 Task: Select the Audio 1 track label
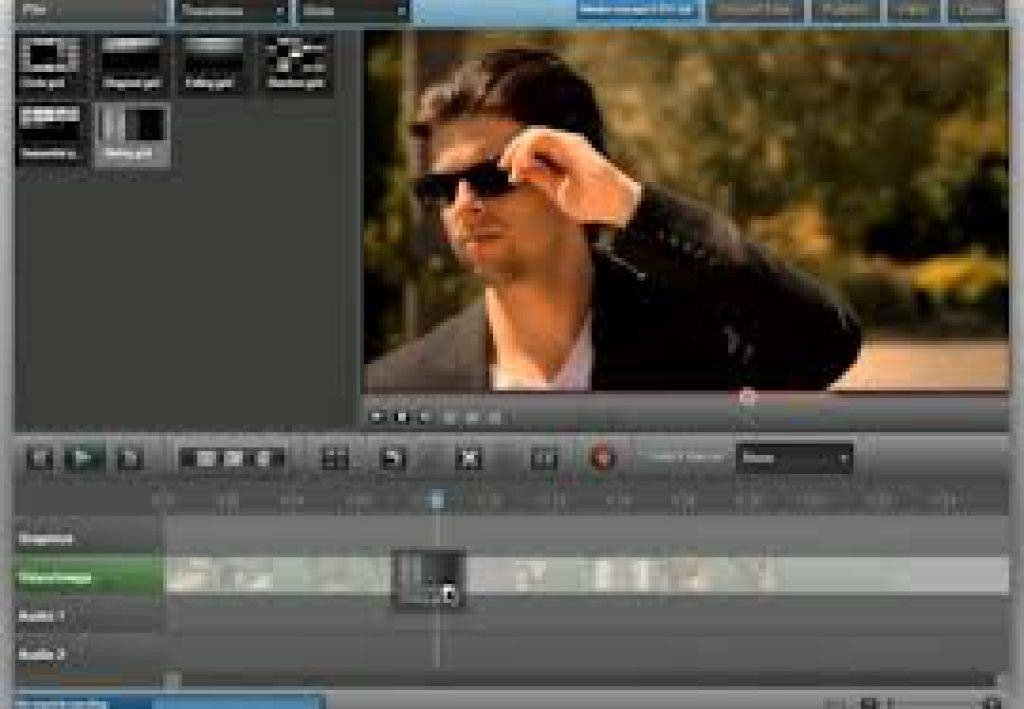click(x=89, y=616)
